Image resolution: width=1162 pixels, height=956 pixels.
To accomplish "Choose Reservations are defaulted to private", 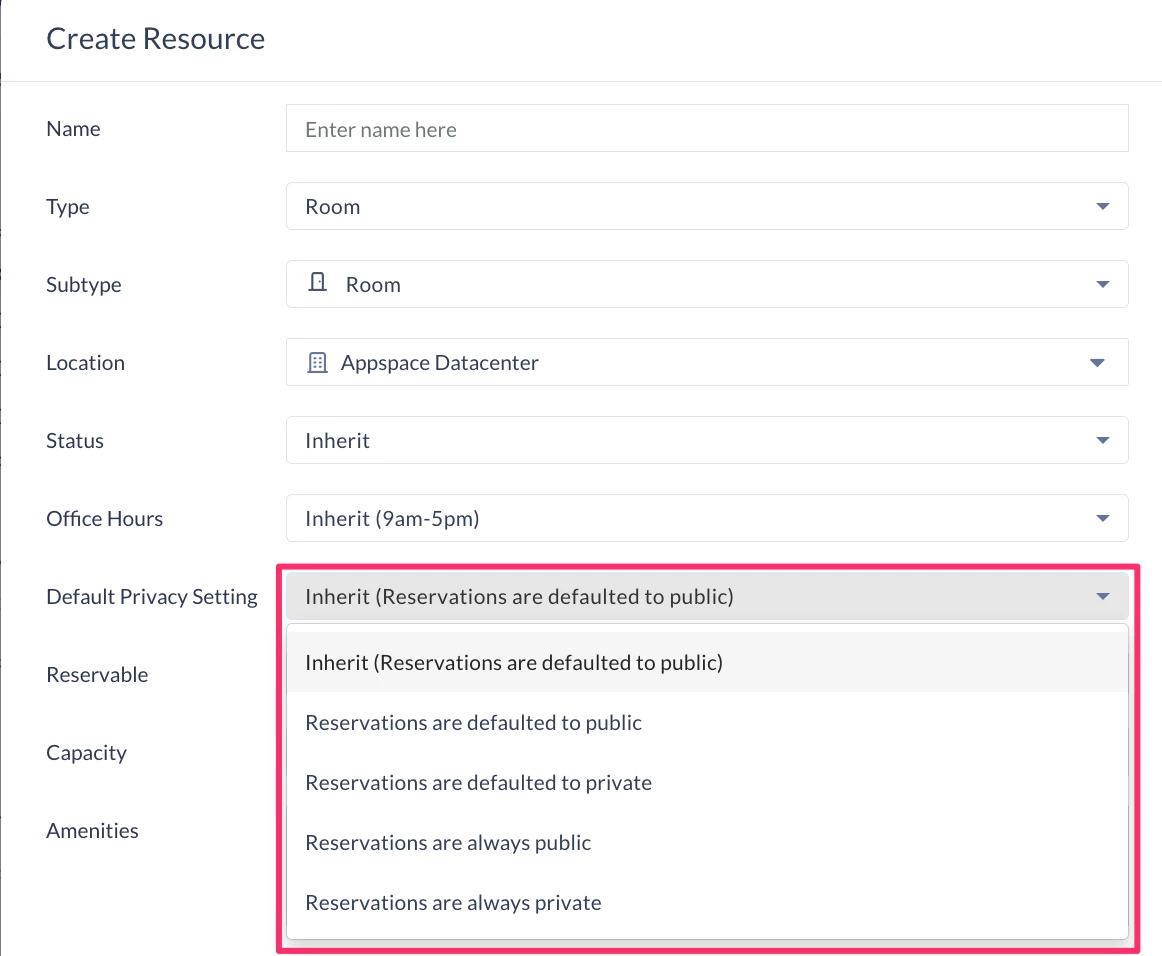I will point(707,783).
